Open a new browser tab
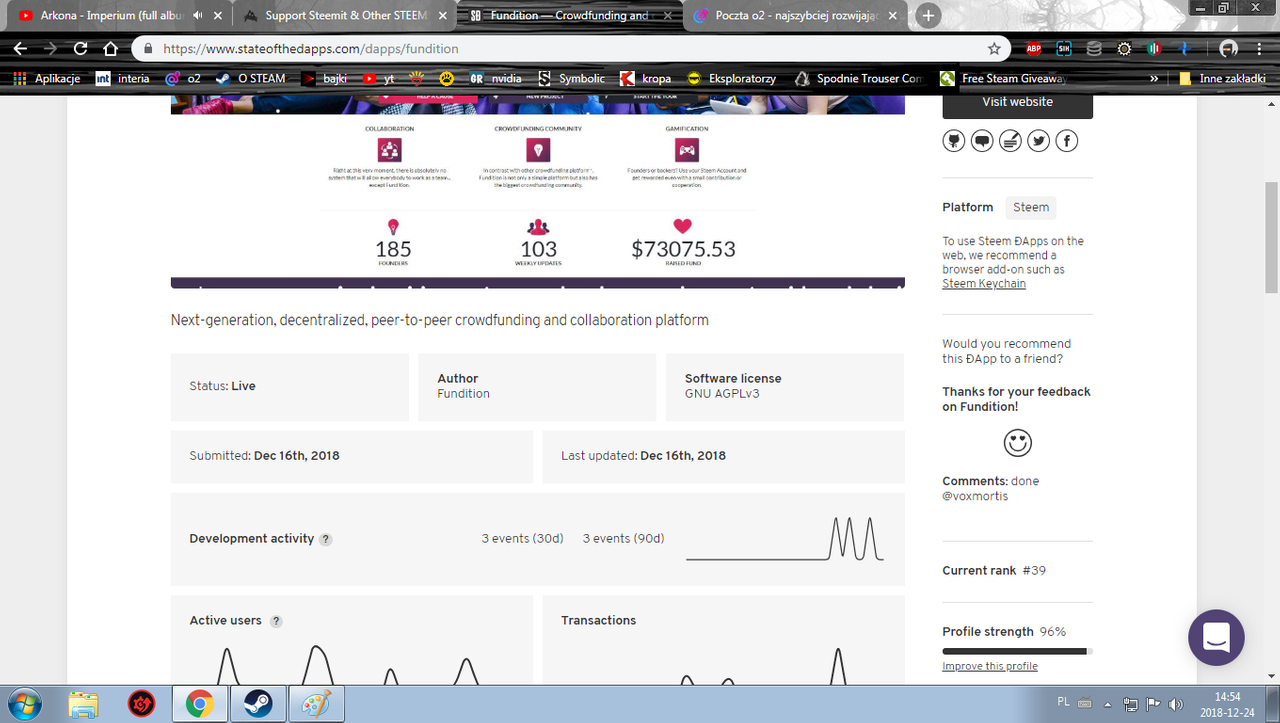This screenshot has height=723, width=1280. (929, 15)
